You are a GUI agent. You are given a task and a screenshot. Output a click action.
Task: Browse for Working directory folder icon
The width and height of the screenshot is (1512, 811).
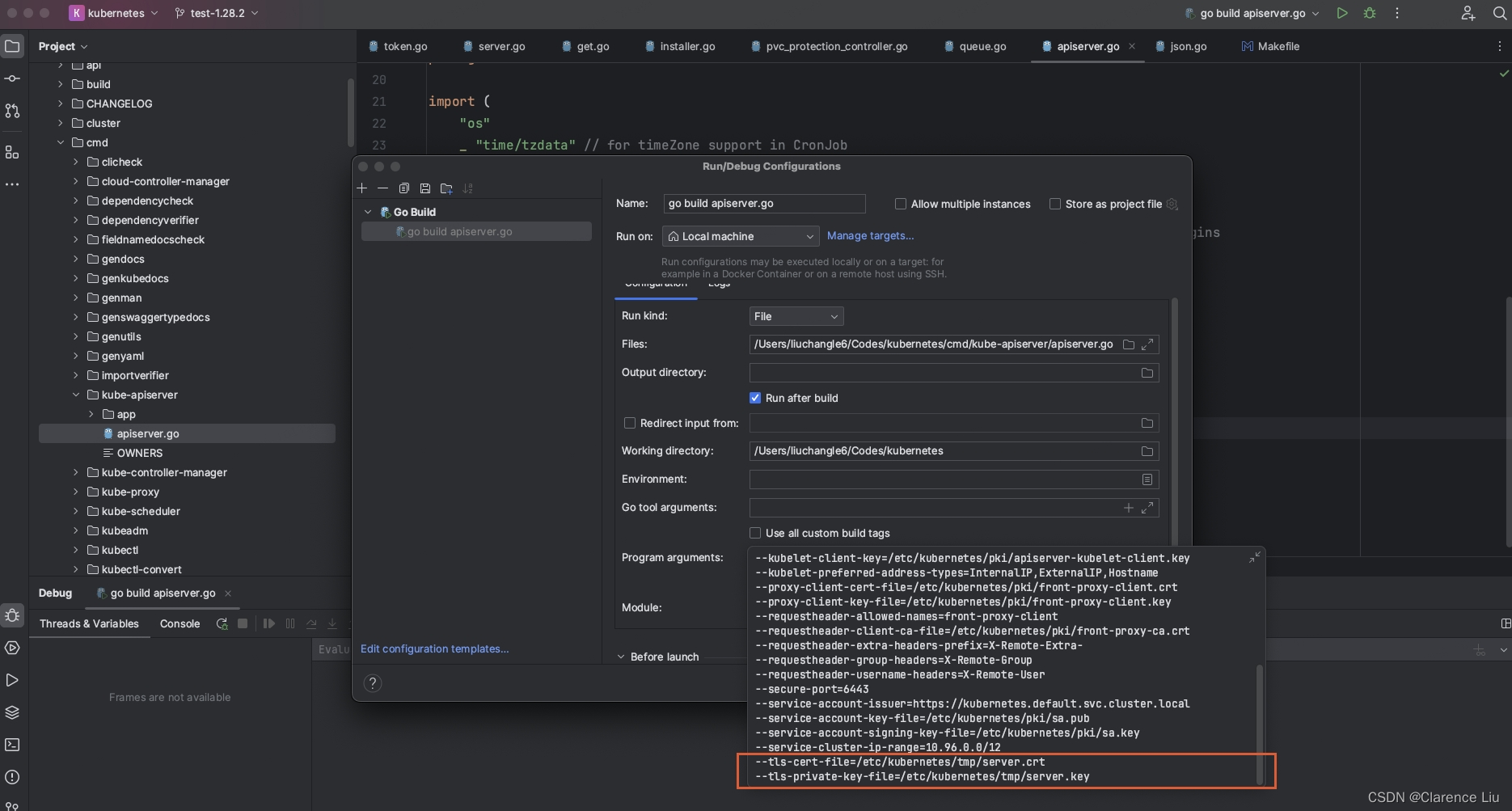(x=1147, y=451)
